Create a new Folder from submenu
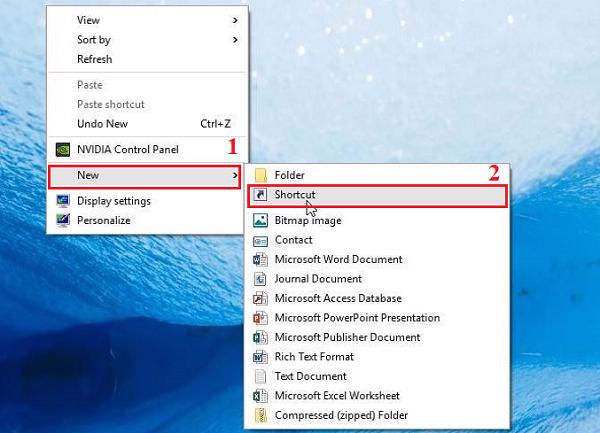600x433 pixels. [x=377, y=175]
